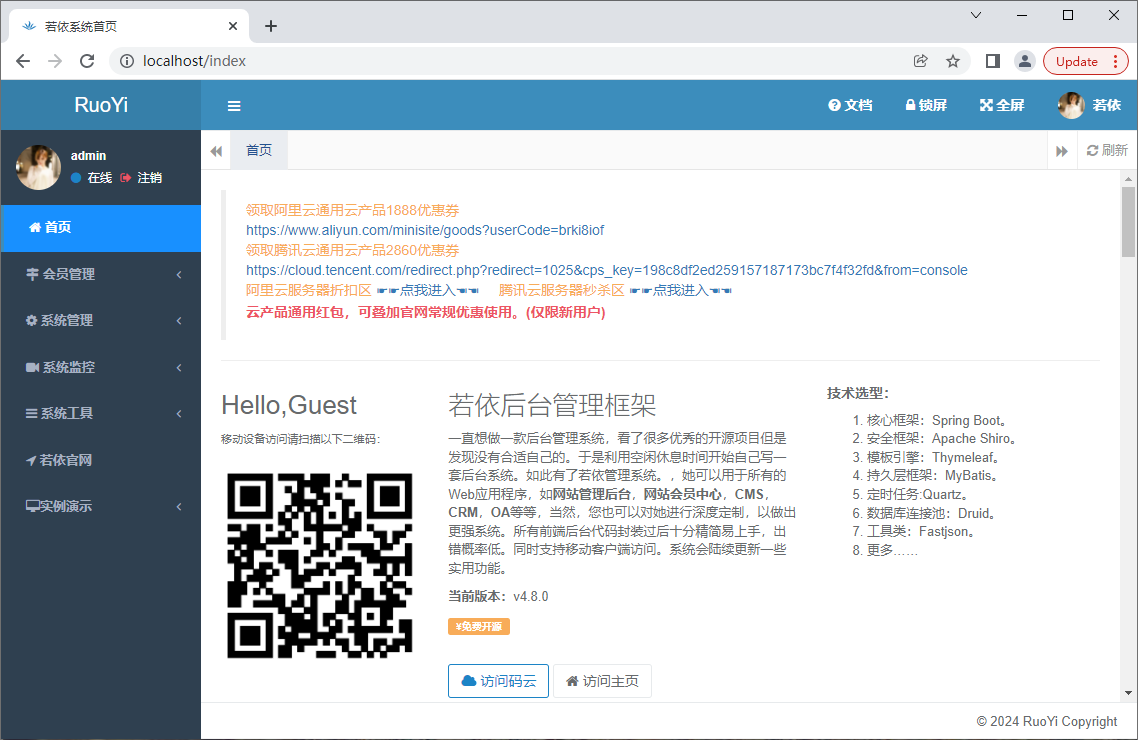Image resolution: width=1138 pixels, height=740 pixels.
Task: Click the 访问主页 button
Action: click(x=602, y=681)
